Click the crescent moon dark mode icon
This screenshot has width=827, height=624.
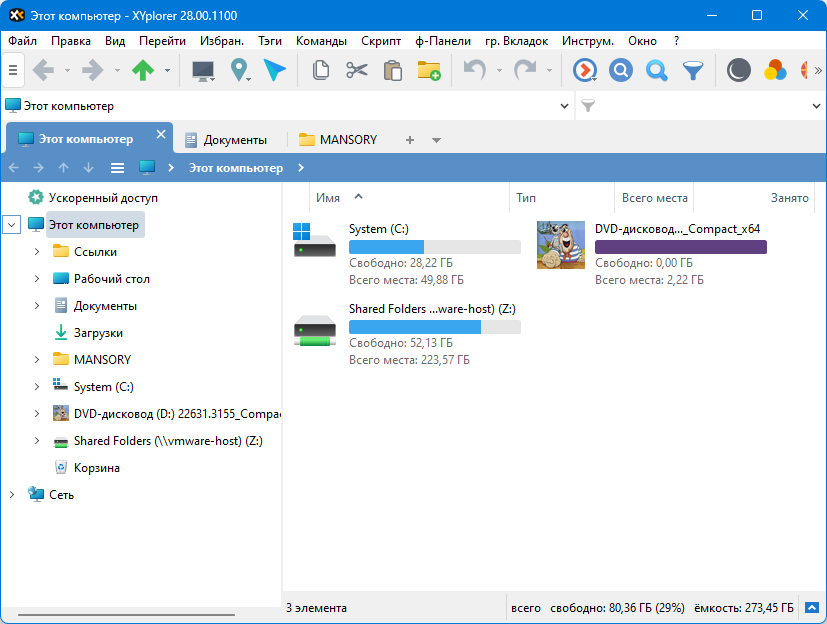click(738, 70)
